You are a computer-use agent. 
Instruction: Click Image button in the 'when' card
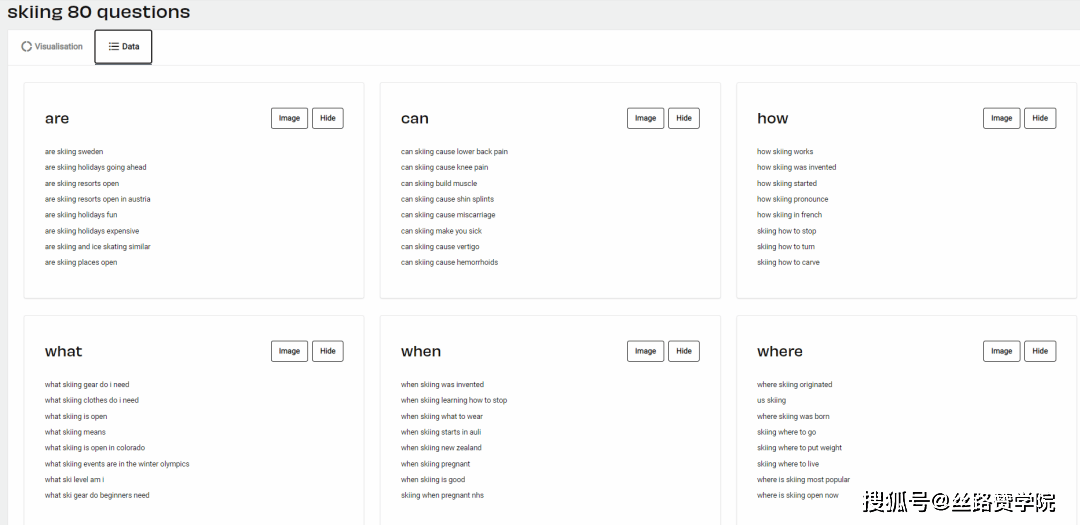coord(645,351)
